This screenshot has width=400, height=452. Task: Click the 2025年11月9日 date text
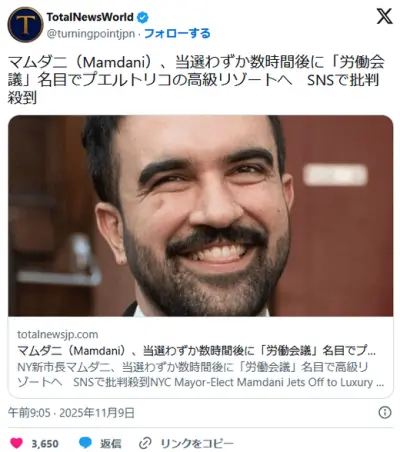97,413
